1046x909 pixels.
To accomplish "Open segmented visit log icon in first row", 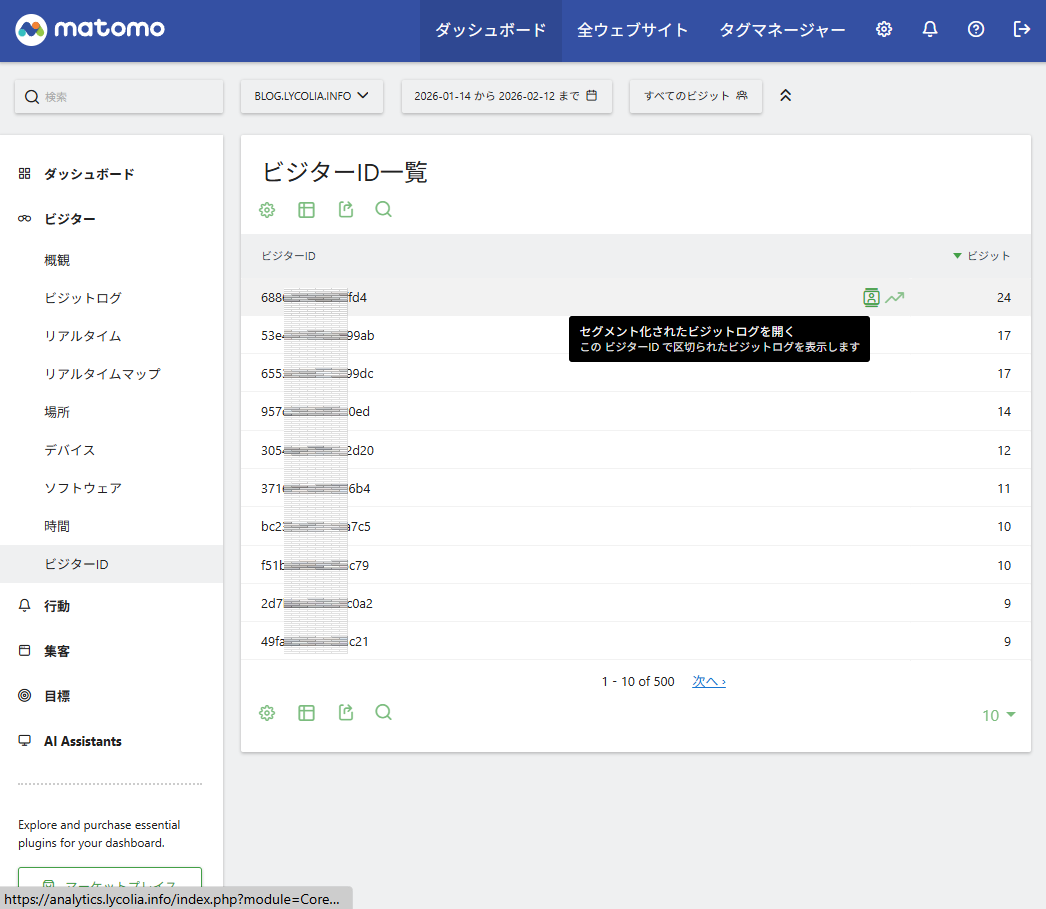I will (871, 297).
